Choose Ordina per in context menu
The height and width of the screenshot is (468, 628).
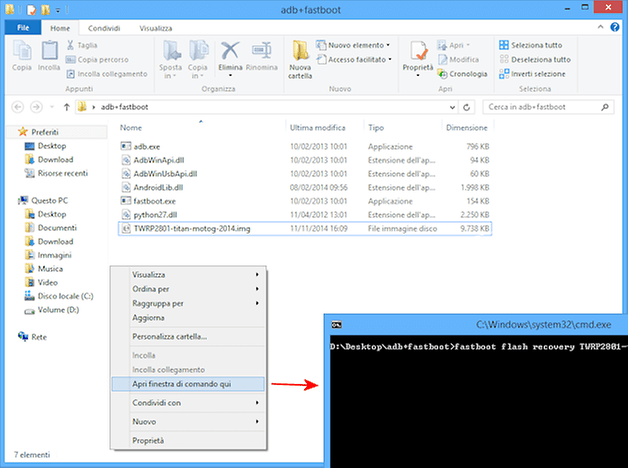188,289
